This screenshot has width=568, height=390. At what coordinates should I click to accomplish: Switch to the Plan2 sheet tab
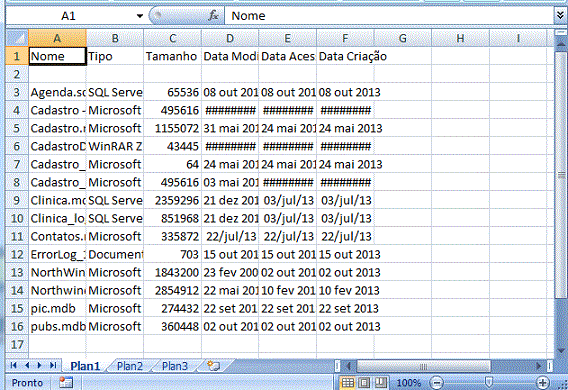(130, 366)
